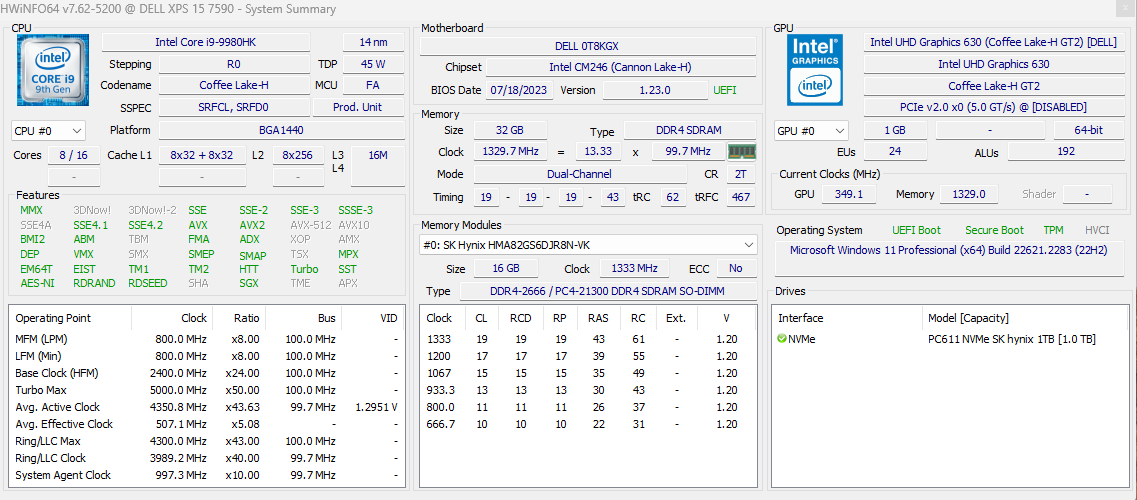Viewport: 1137px width, 500px height.
Task: Click the Intel Core i9-9980HK name field
Action: (205, 42)
